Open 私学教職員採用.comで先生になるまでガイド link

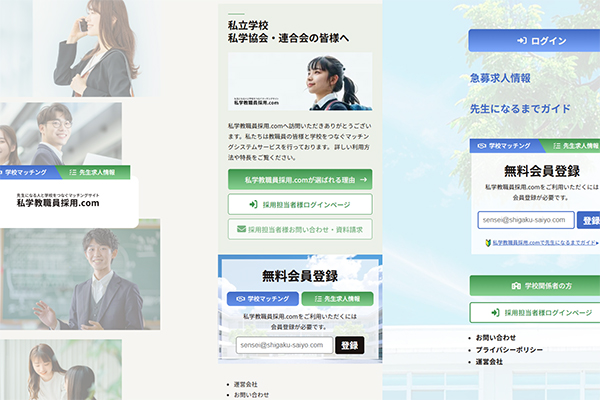[x=544, y=242]
